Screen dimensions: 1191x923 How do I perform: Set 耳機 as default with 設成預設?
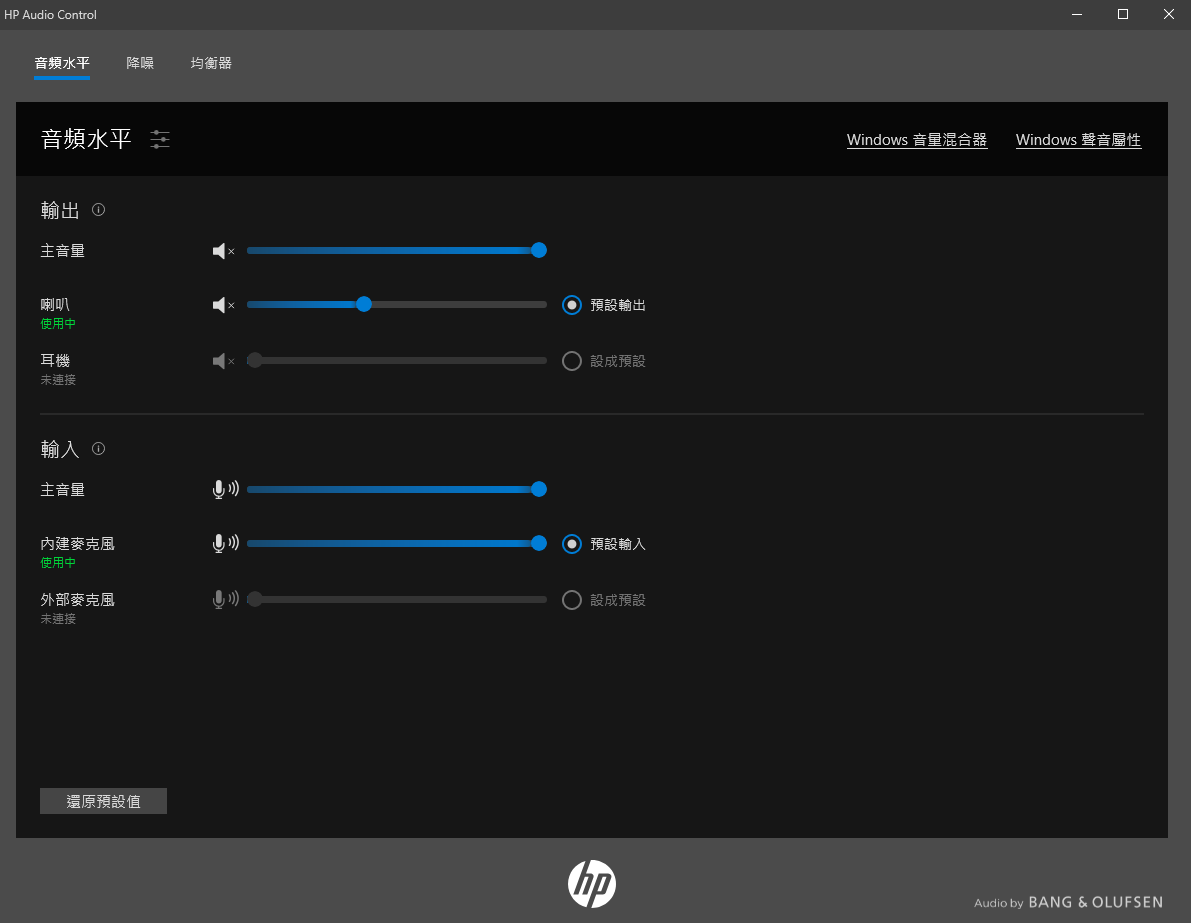coord(572,361)
